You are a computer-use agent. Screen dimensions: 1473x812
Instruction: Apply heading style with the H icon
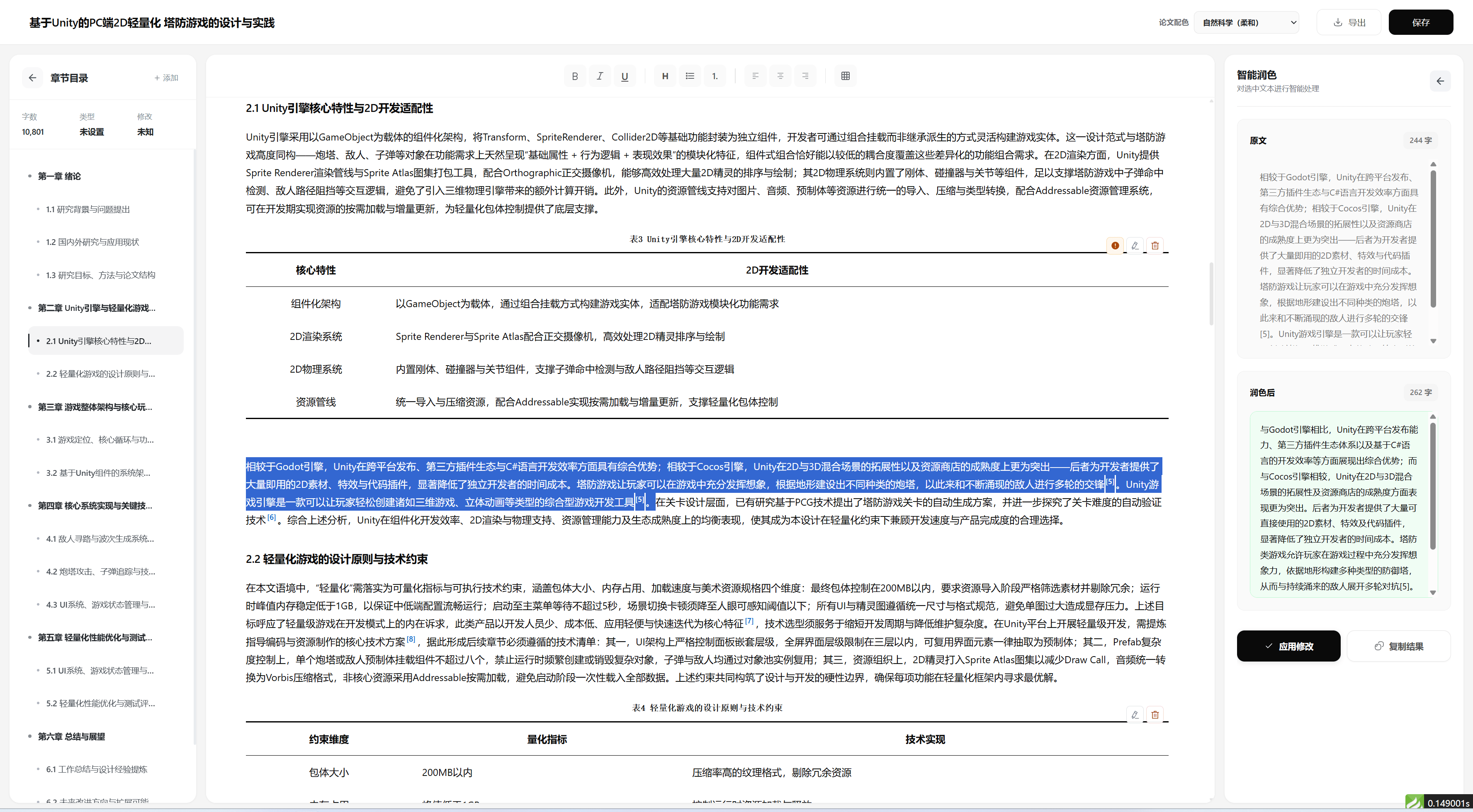(665, 76)
